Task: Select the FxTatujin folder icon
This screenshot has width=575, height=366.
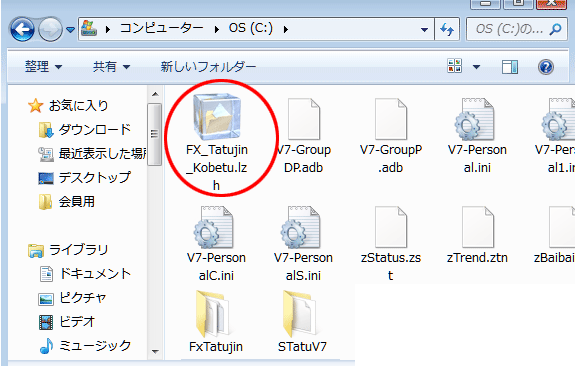Action: coord(213,314)
